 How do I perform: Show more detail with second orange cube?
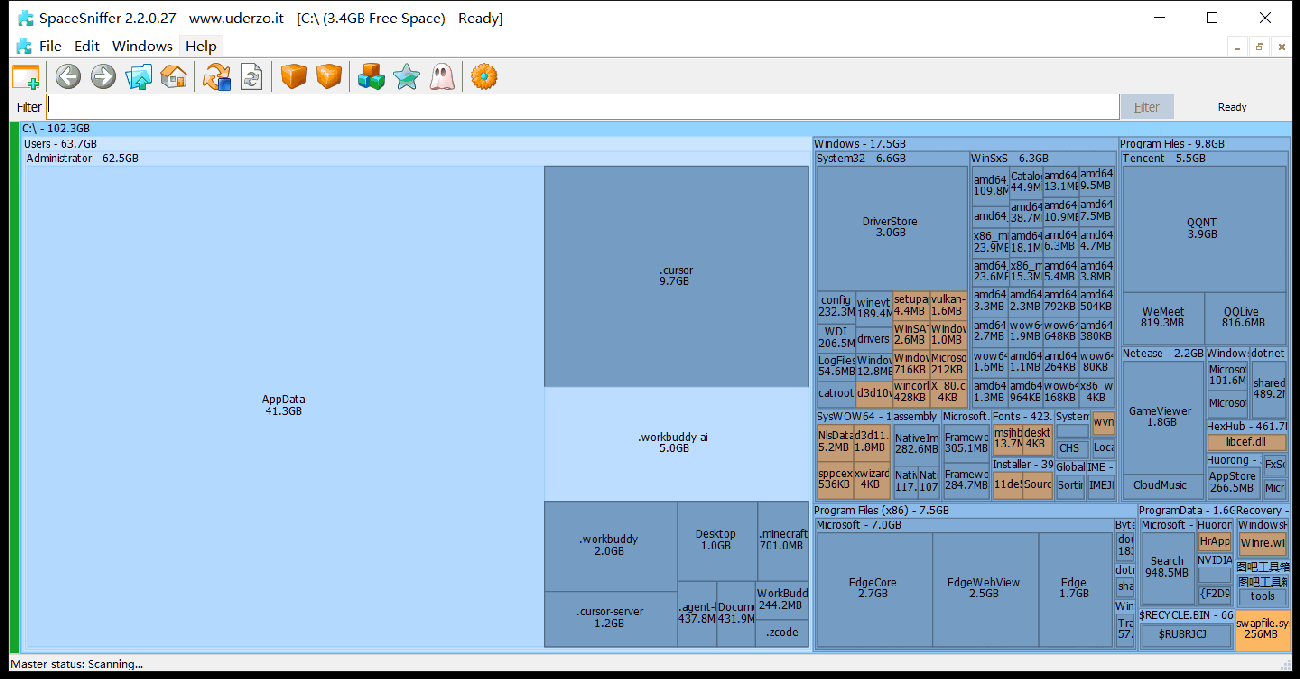(x=328, y=77)
